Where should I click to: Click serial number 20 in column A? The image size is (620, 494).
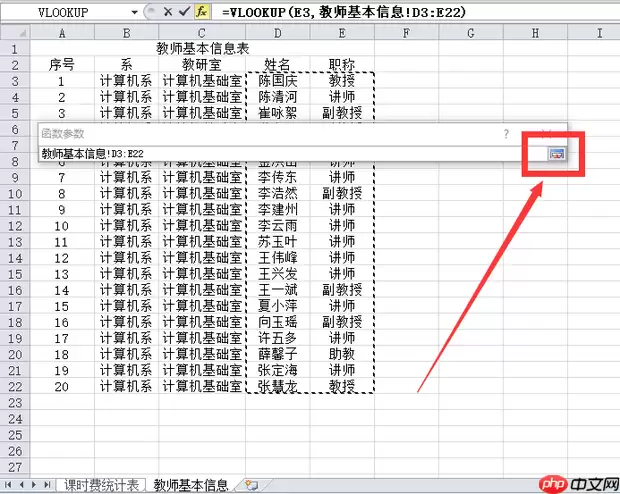tap(62, 386)
